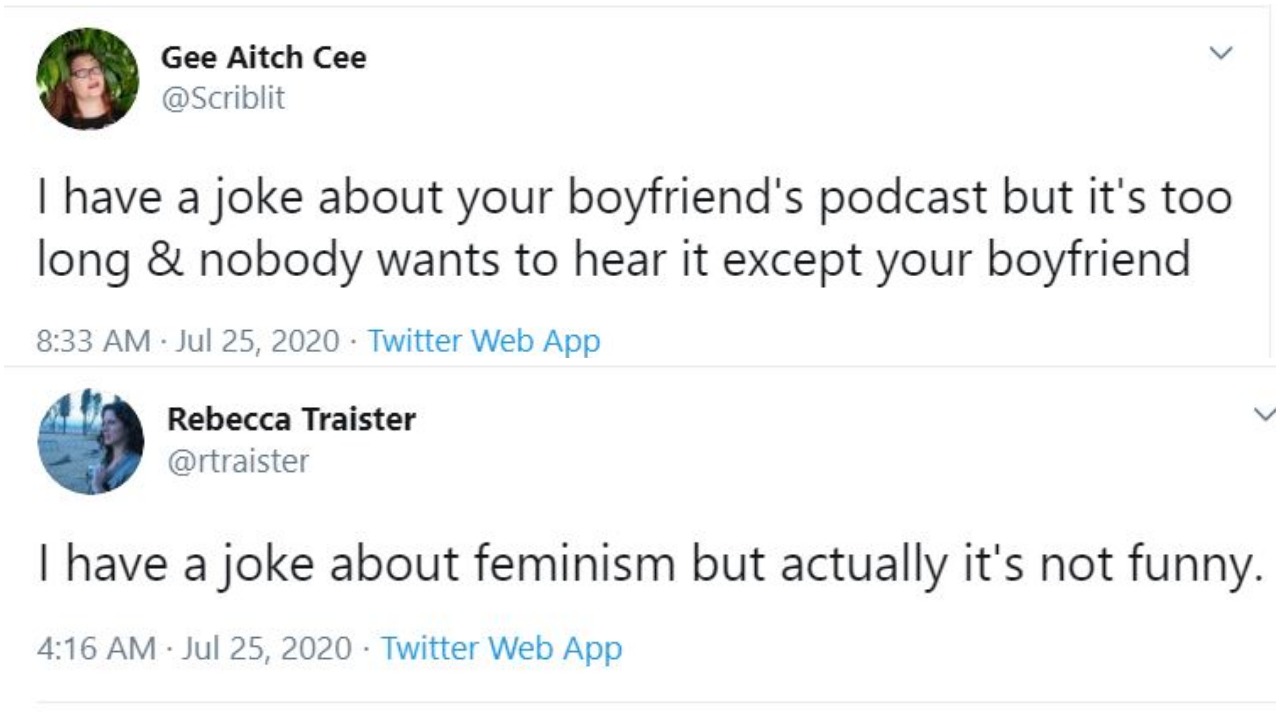The image size is (1280, 720).
Task: Visit the @rtraister handle
Action: point(237,461)
